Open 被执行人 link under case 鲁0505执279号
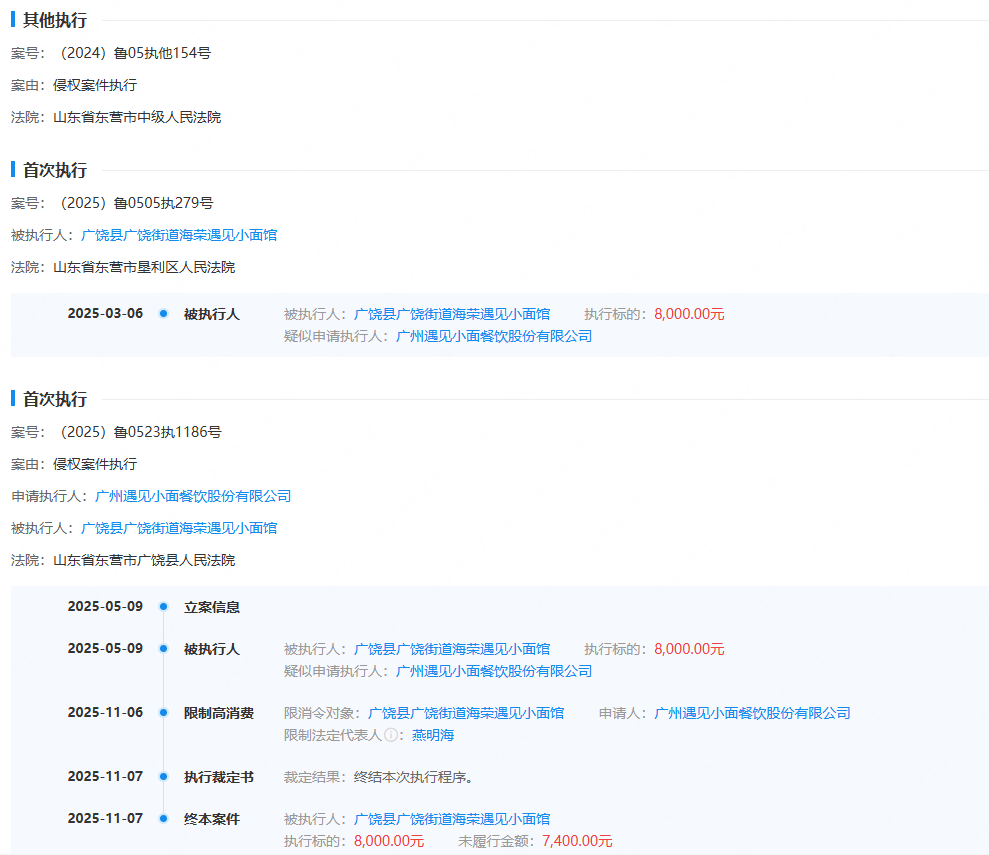This screenshot has width=989, height=855. pos(179,235)
